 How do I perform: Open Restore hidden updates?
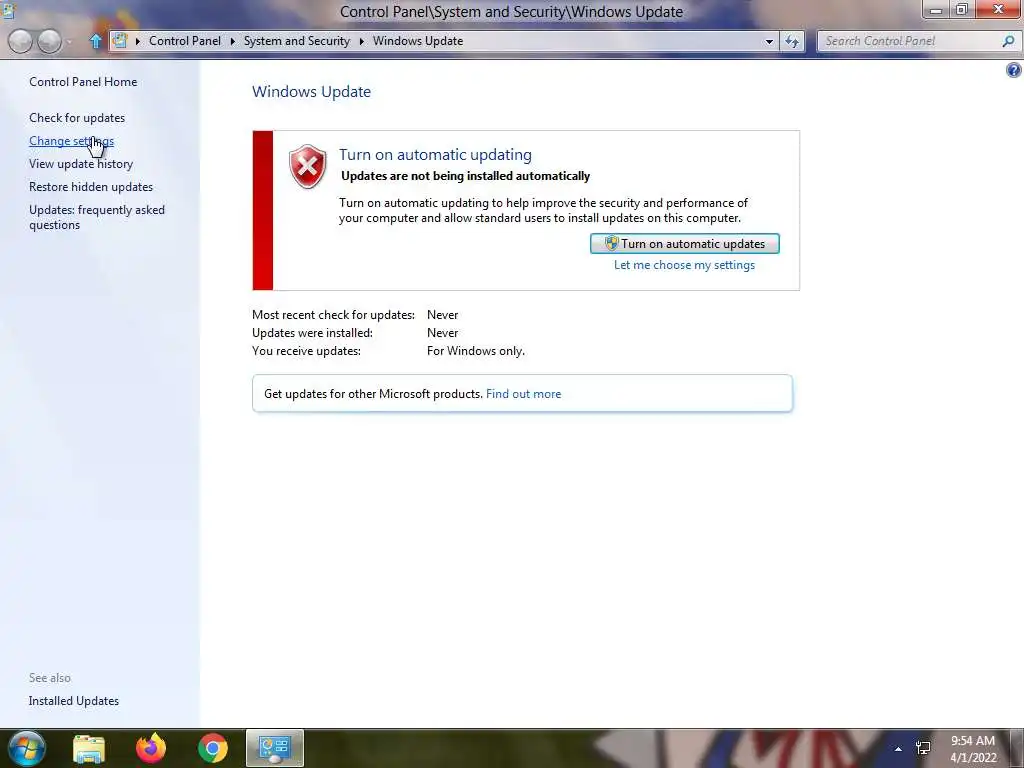(x=91, y=186)
